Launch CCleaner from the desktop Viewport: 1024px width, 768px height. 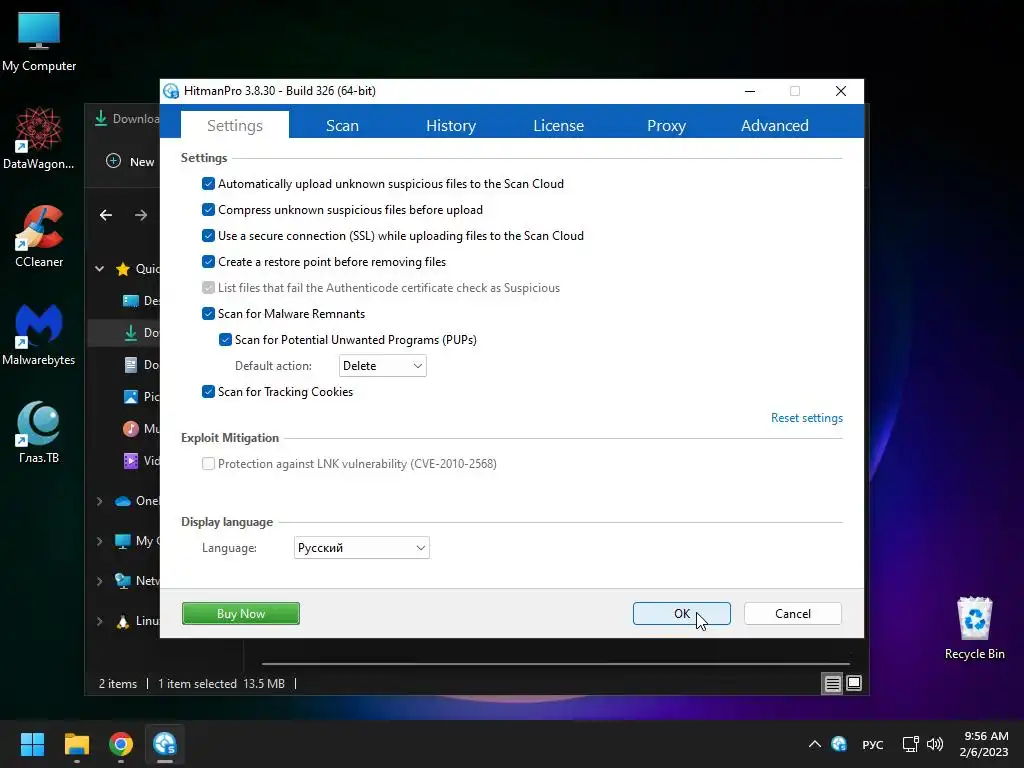(x=39, y=236)
